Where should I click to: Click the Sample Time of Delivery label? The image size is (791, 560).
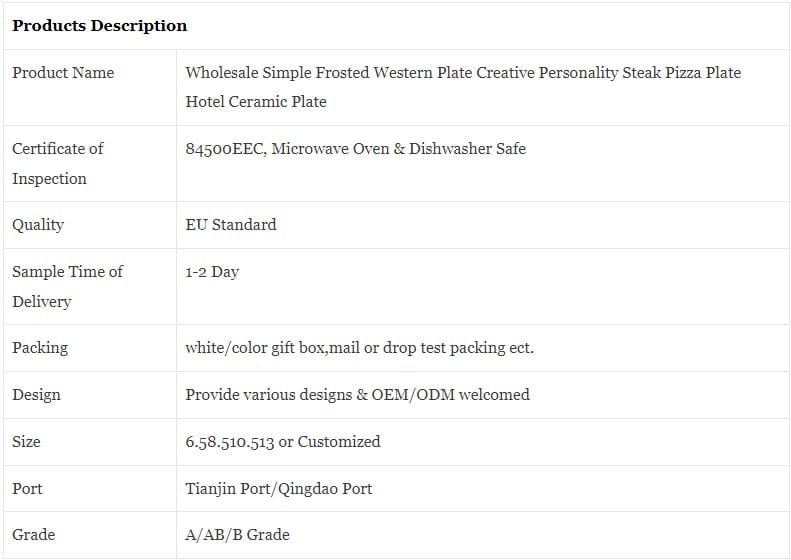click(67, 287)
